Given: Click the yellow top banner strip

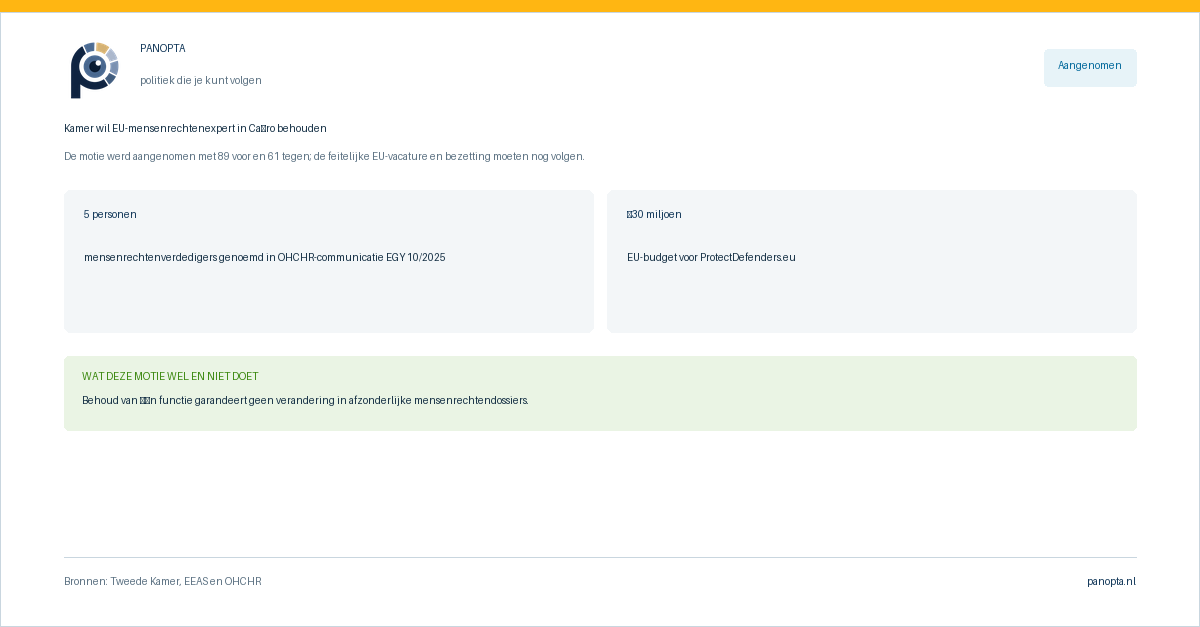Looking at the screenshot, I should (x=600, y=6).
